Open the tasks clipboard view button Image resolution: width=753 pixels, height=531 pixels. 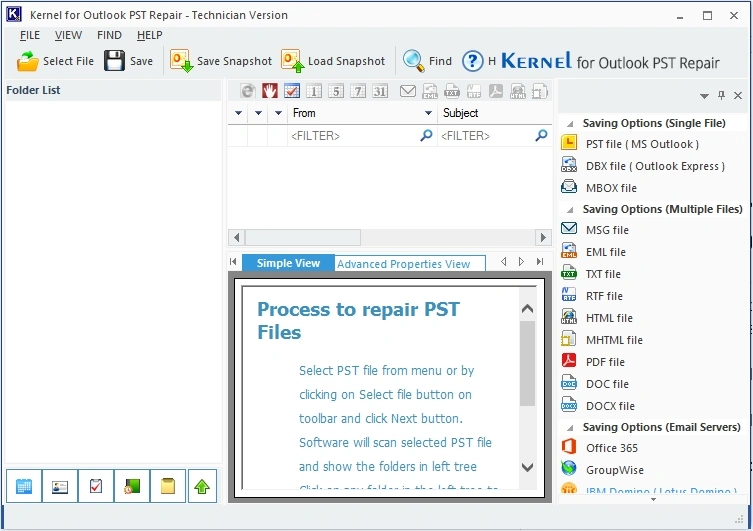(96, 486)
